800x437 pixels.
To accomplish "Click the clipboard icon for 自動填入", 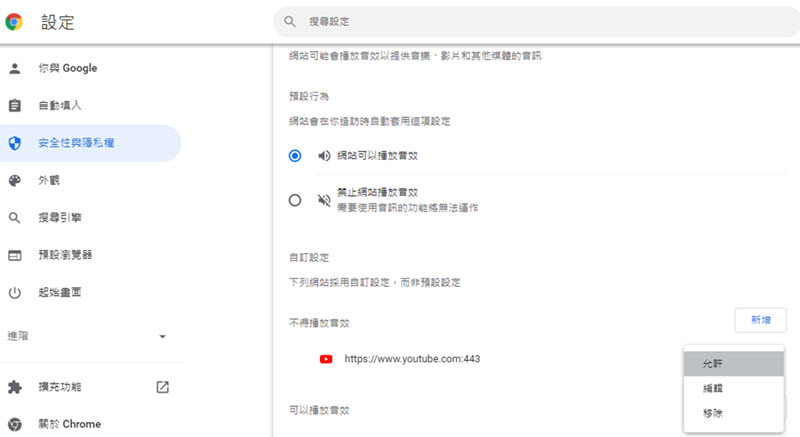I will click(x=15, y=106).
